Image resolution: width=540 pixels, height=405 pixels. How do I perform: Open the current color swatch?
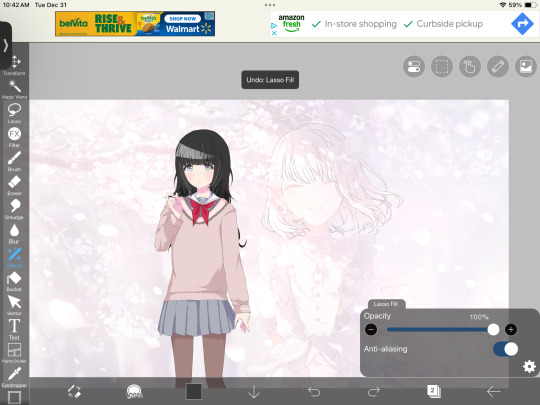click(x=194, y=392)
